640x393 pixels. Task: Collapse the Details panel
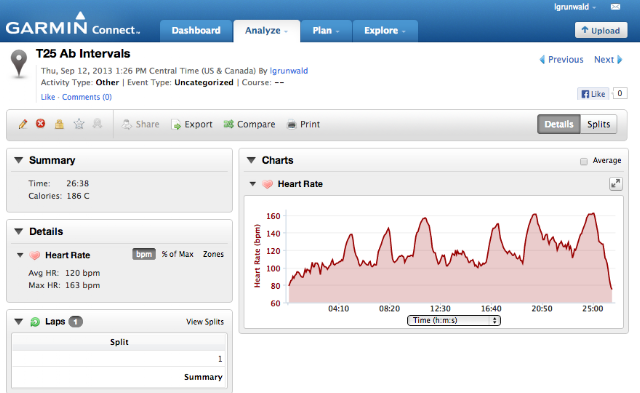pos(18,231)
